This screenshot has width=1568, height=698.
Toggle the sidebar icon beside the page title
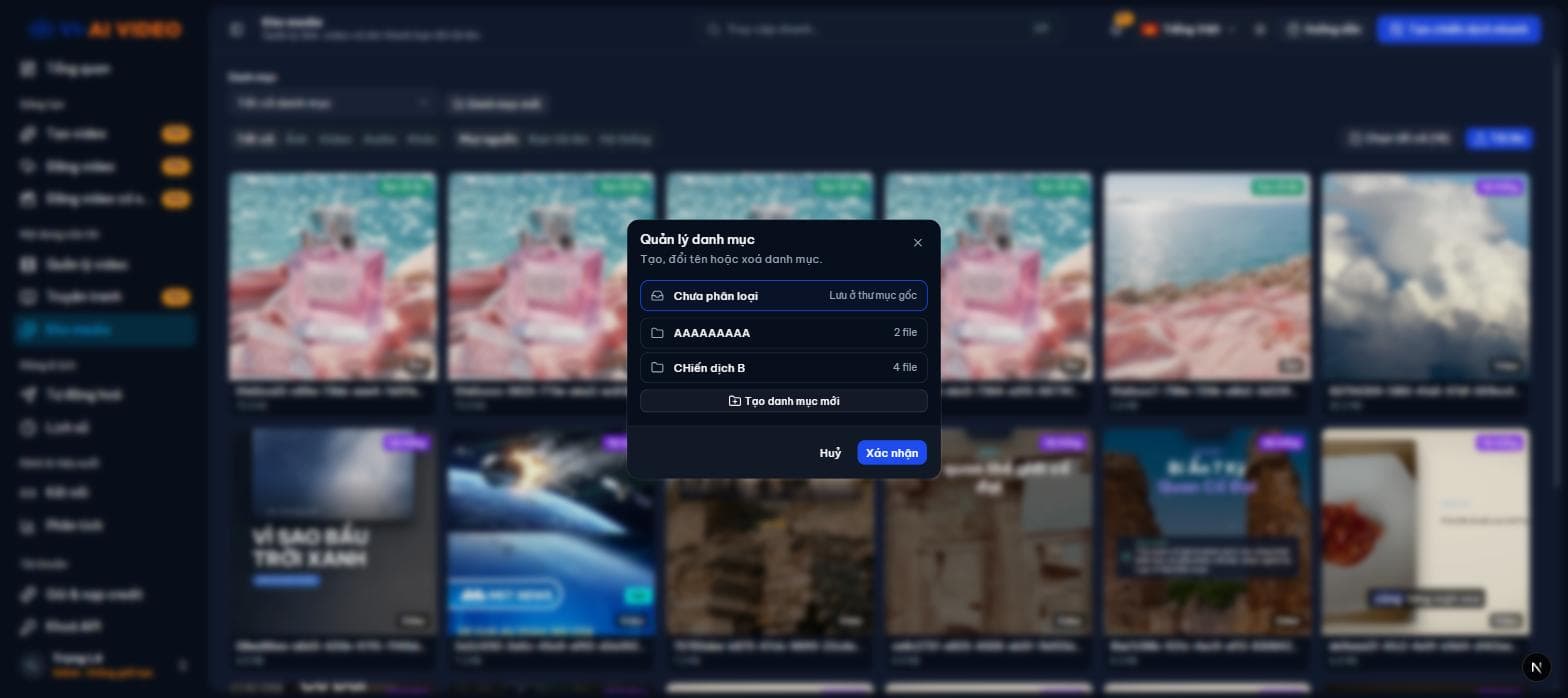(236, 30)
